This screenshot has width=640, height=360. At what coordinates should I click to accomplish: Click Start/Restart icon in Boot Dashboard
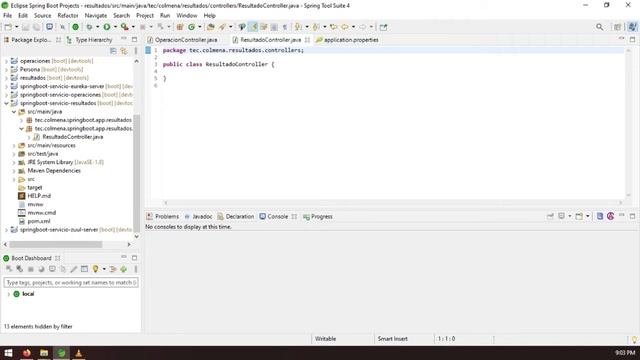(x=9, y=269)
